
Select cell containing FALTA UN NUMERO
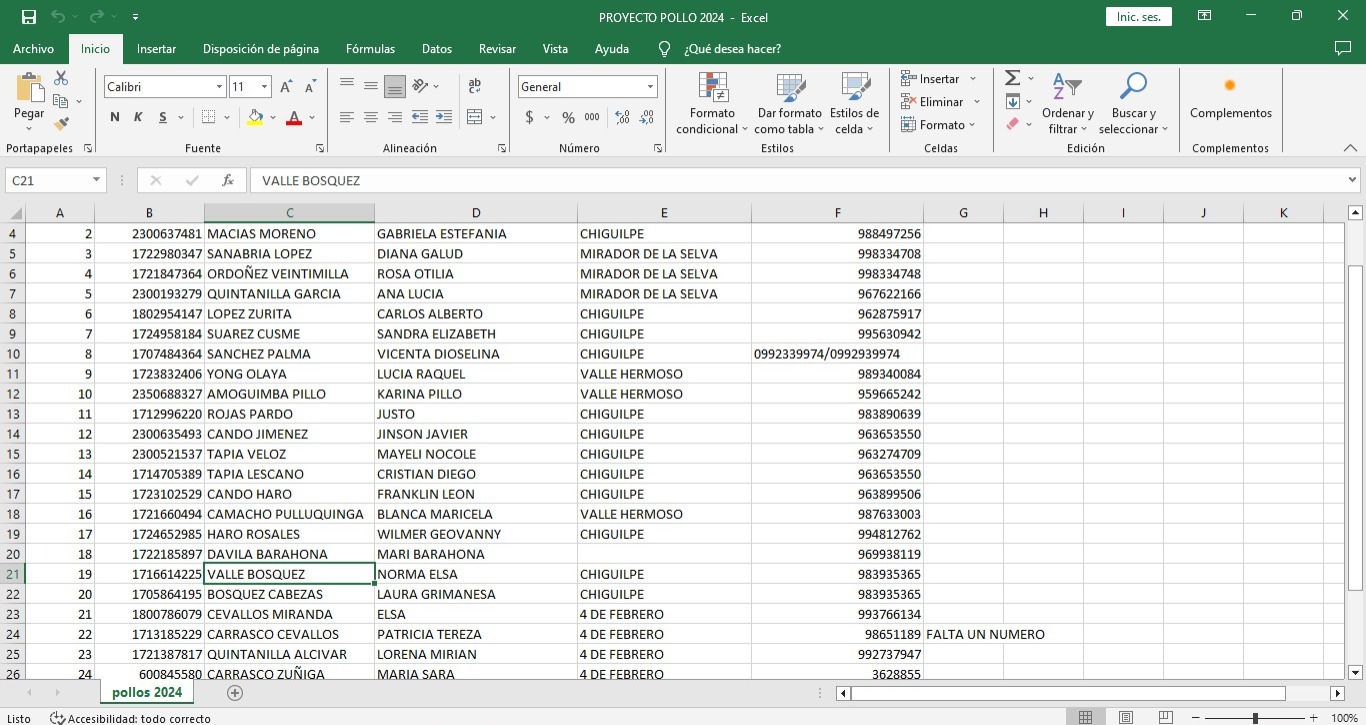962,634
